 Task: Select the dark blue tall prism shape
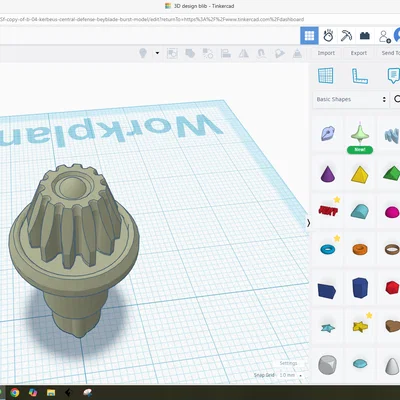360,288
